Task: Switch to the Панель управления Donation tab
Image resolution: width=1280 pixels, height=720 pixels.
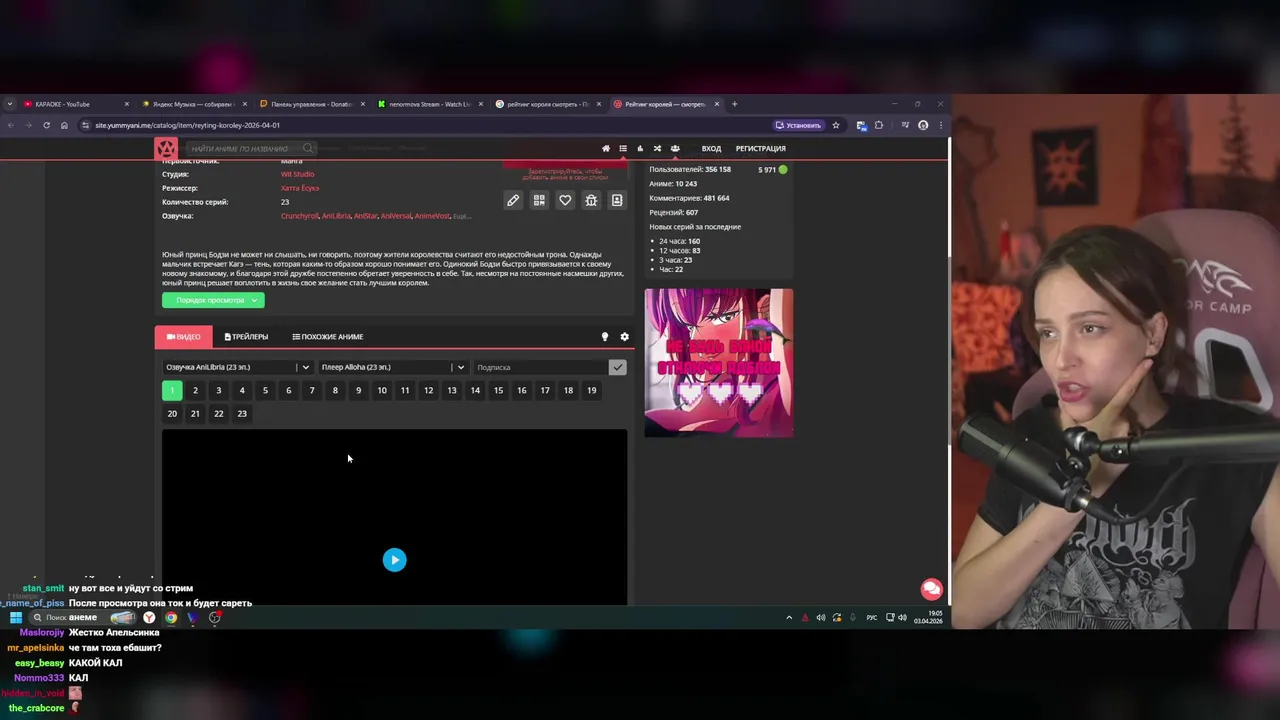Action: pos(312,104)
